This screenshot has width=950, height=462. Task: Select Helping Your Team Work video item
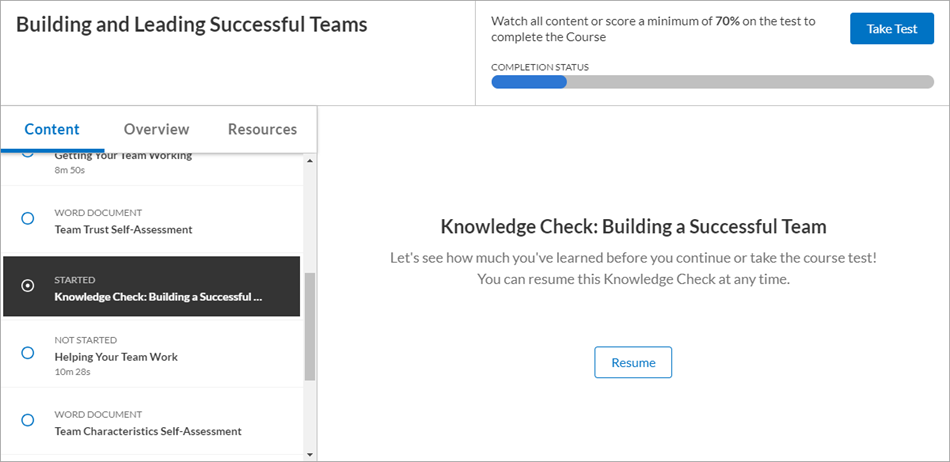click(116, 357)
